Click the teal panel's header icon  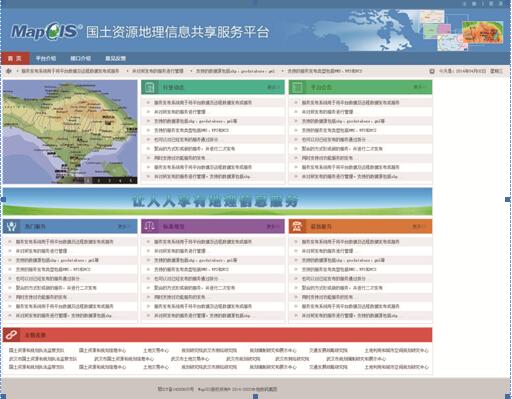pyautogui.click(x=150, y=87)
